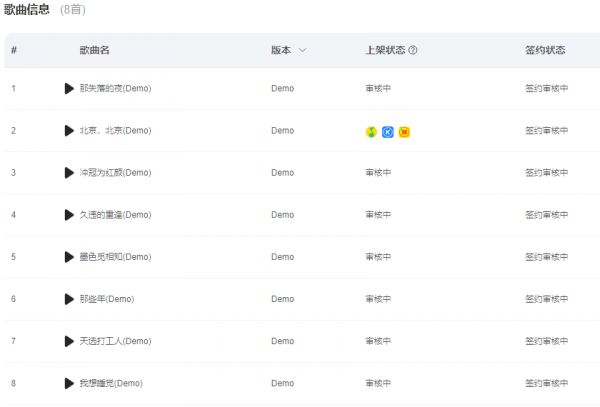Click the blue Kugou platform icon

pyautogui.click(x=388, y=131)
